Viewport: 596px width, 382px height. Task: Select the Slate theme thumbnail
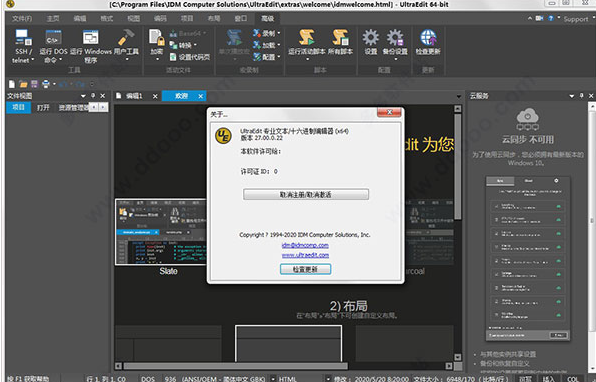point(161,231)
